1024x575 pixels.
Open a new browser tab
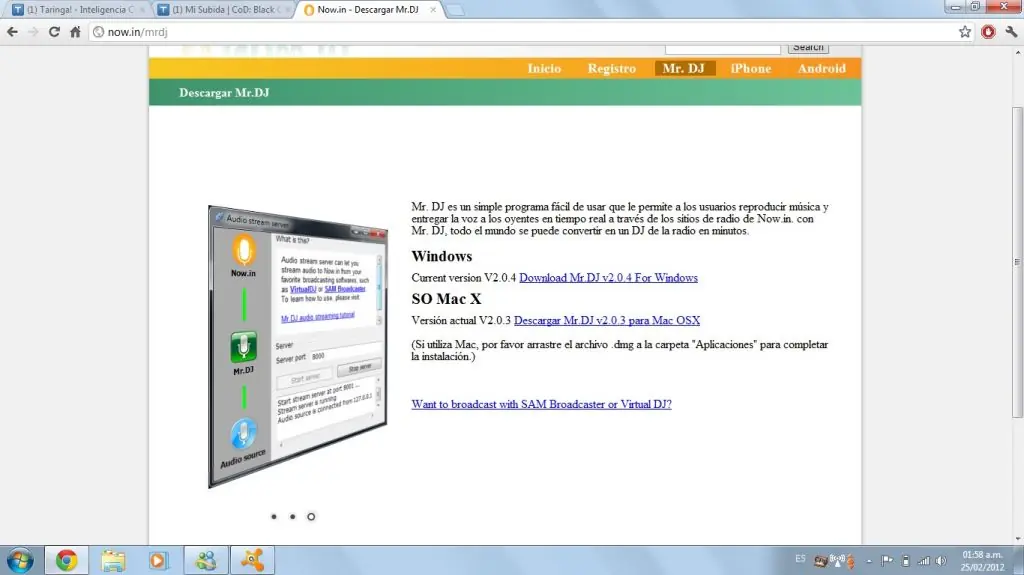(x=455, y=10)
